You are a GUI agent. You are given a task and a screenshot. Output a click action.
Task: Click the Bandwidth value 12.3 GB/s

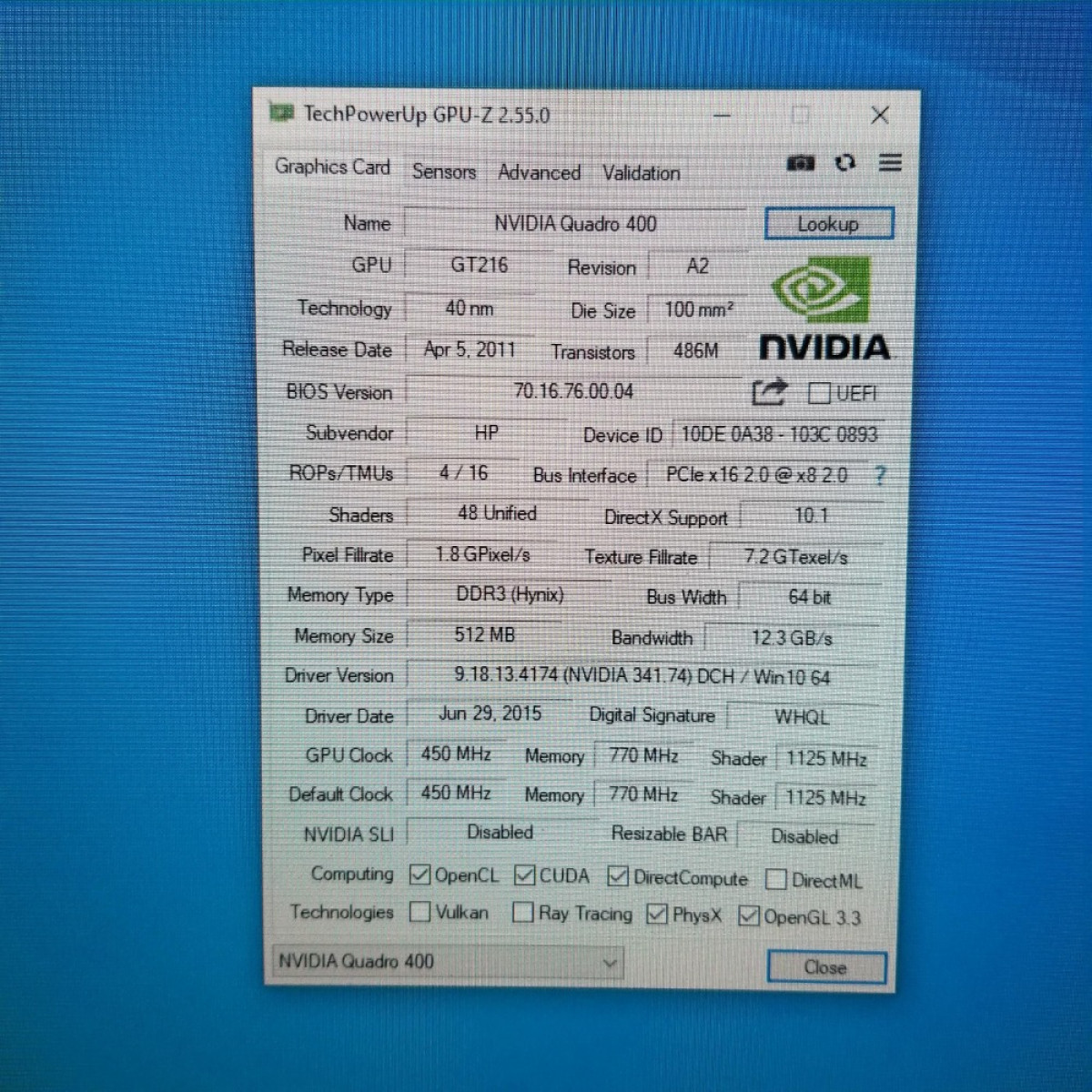[792, 638]
